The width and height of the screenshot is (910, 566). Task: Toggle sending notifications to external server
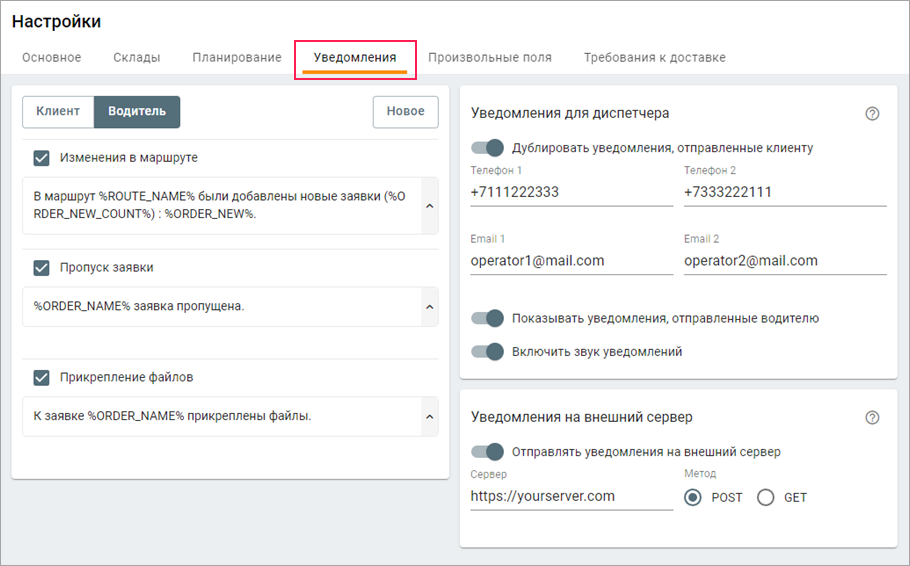(488, 452)
